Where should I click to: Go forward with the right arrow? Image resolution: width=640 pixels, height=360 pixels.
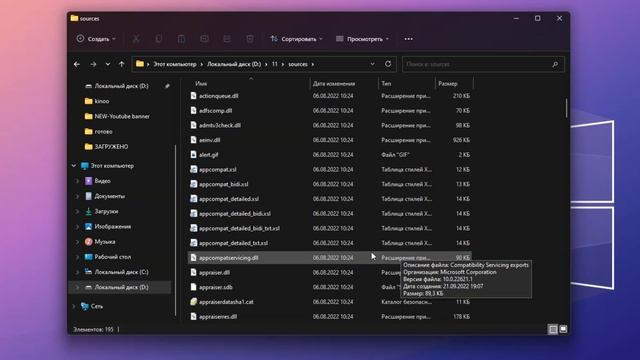click(93, 64)
